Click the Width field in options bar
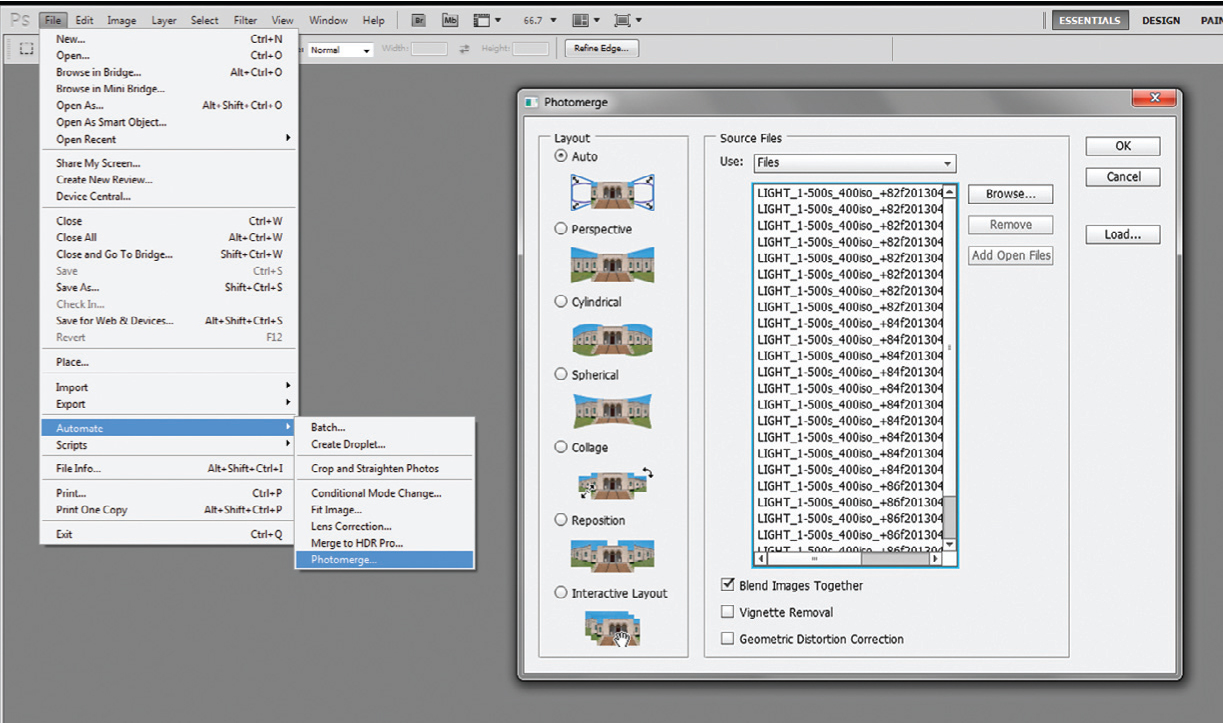 click(429, 49)
